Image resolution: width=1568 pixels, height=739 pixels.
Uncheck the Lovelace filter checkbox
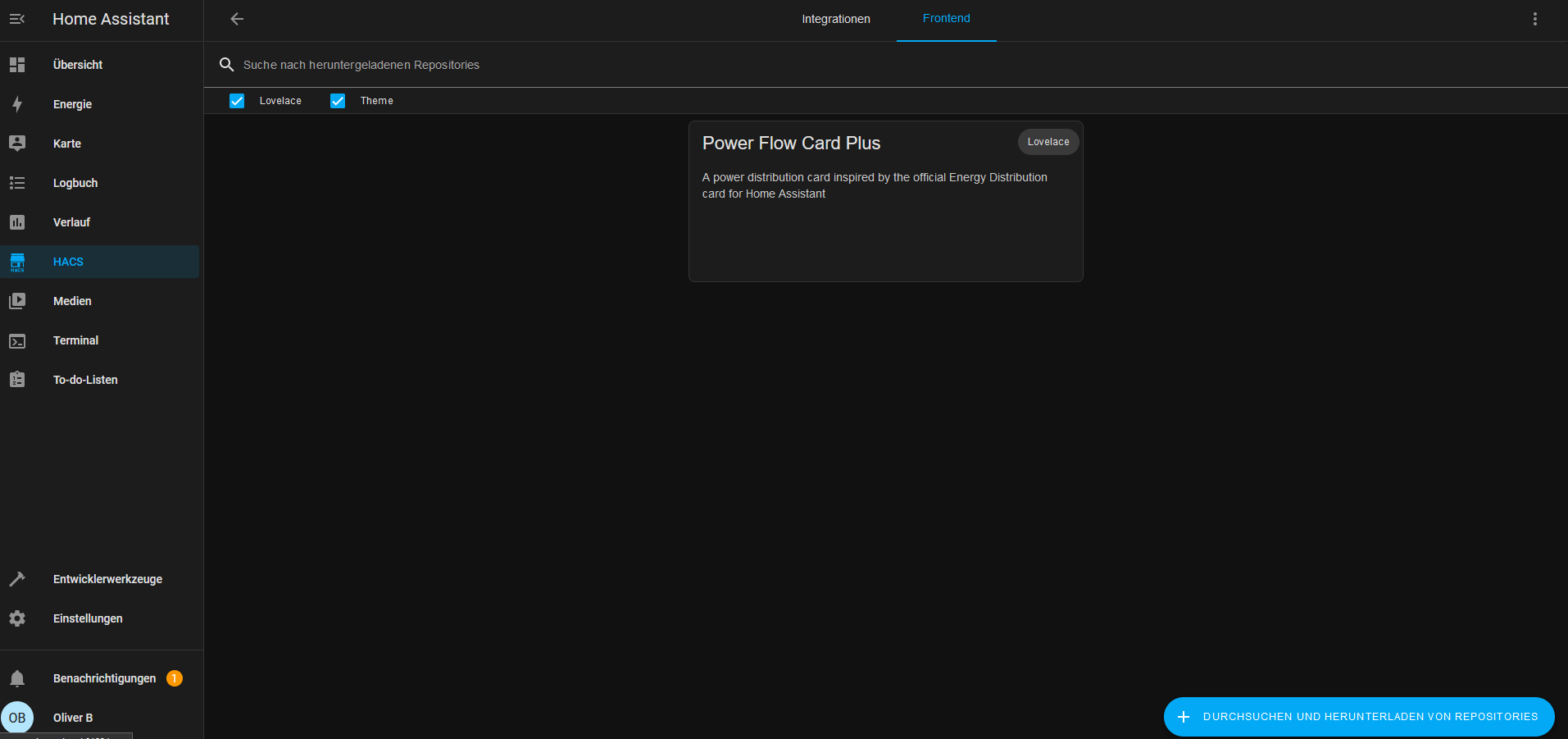click(237, 101)
